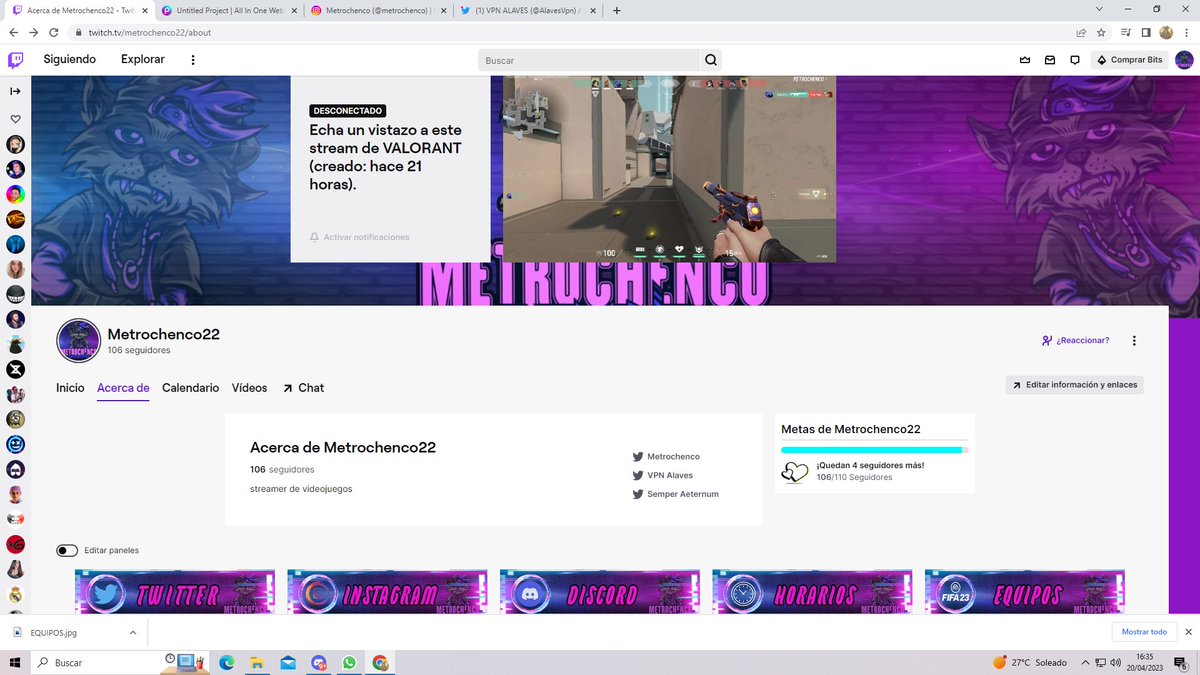Open the Twitch inbox envelope icon
The height and width of the screenshot is (675, 1200).
pos(1050,60)
